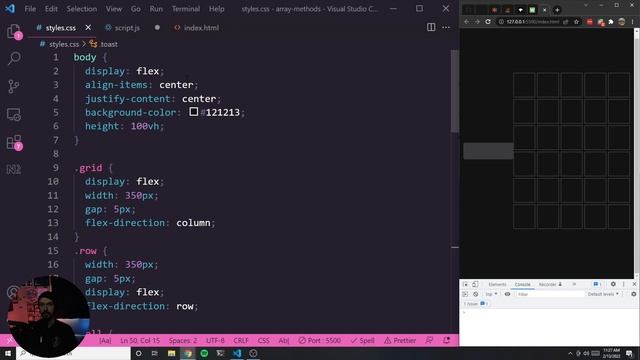Open Chrome profile avatar
The image size is (640, 360).
[622, 22]
